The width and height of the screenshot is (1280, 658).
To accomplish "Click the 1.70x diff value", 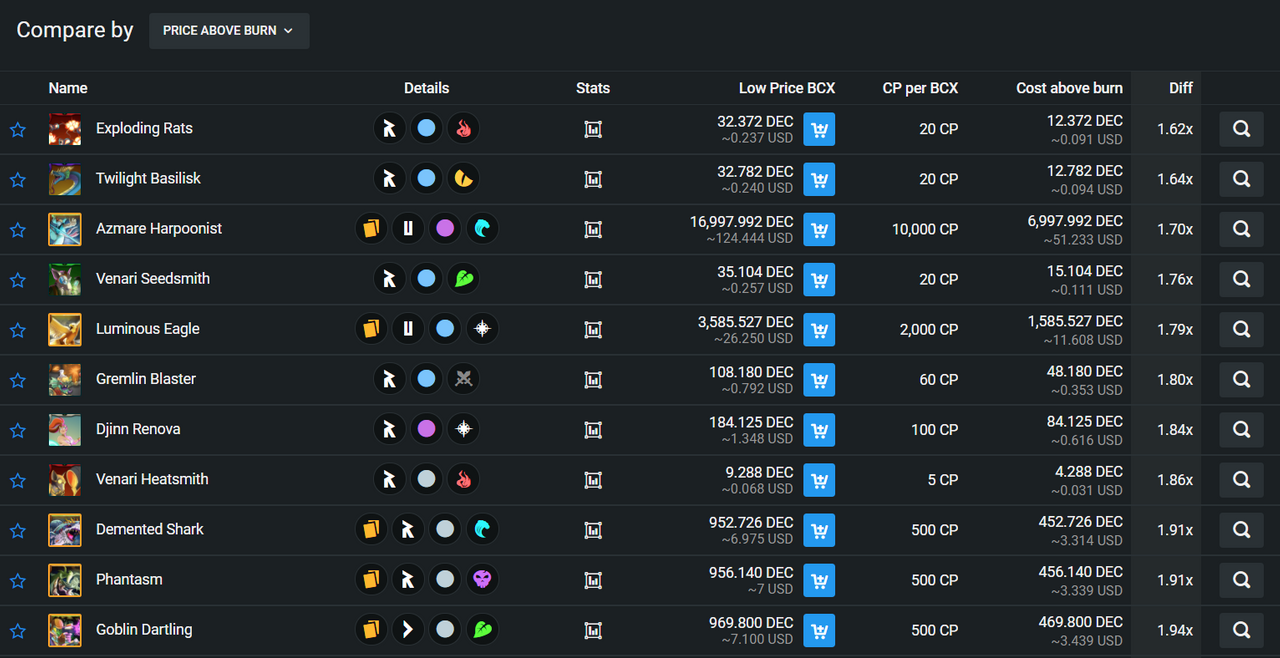I will (1175, 229).
